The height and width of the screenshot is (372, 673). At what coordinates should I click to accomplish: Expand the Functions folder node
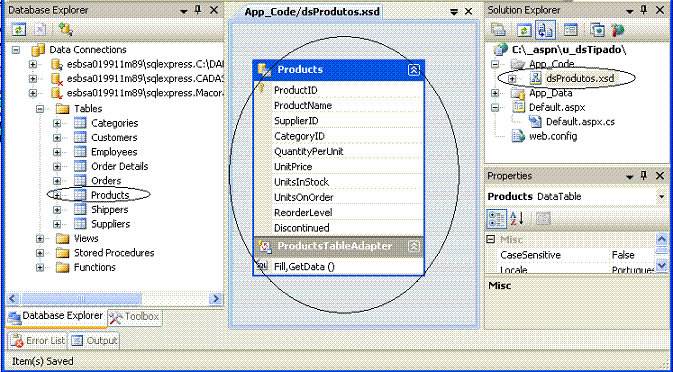click(x=40, y=267)
